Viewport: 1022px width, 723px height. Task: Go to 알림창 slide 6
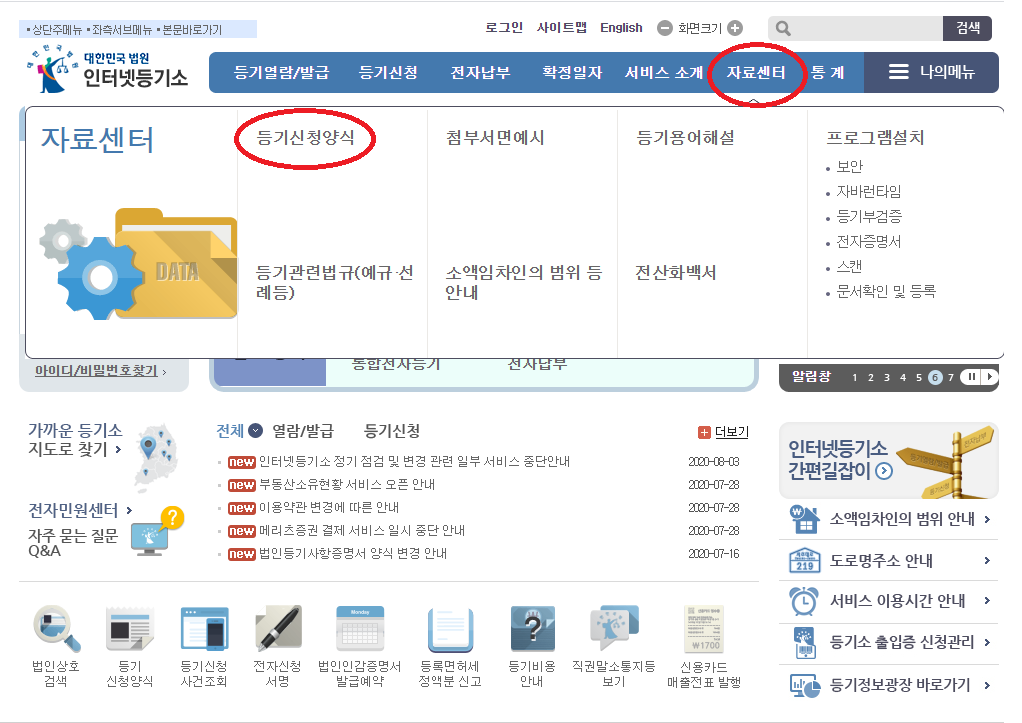[x=935, y=377]
